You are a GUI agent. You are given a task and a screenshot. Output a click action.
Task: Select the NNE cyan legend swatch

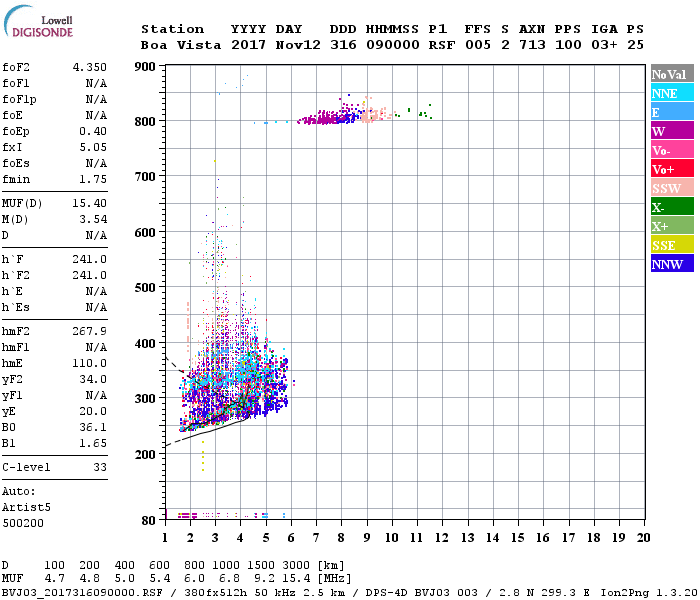point(672,93)
